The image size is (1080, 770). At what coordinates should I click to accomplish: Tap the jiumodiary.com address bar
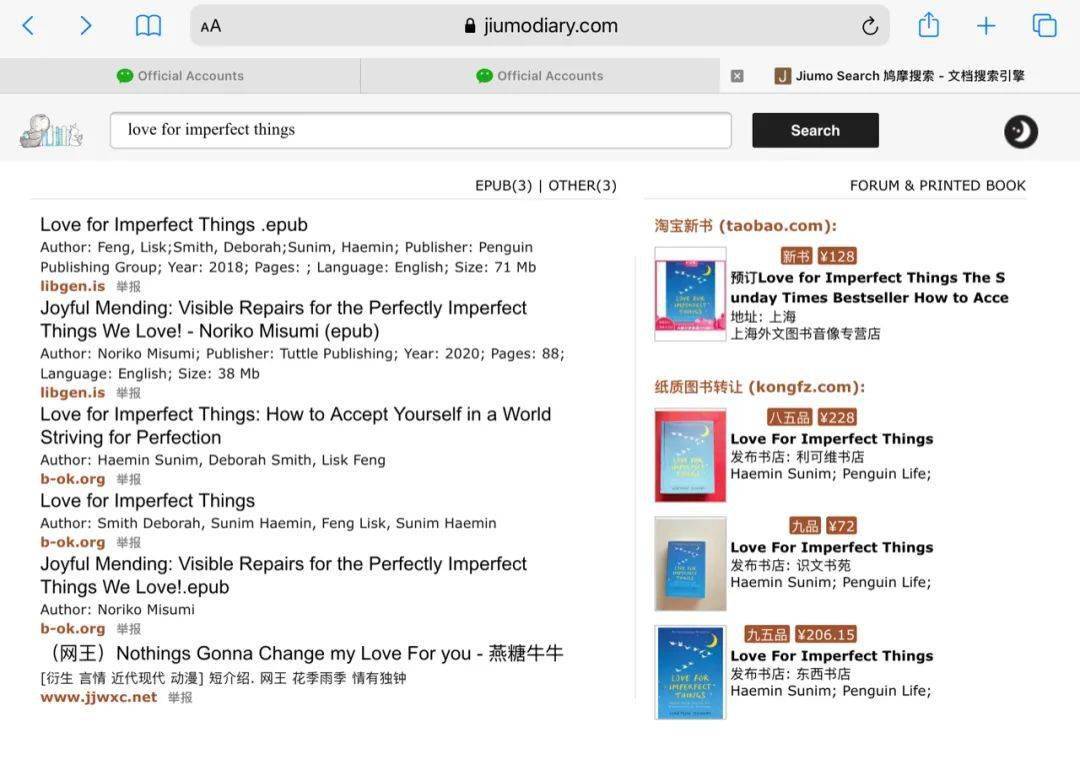[x=540, y=26]
